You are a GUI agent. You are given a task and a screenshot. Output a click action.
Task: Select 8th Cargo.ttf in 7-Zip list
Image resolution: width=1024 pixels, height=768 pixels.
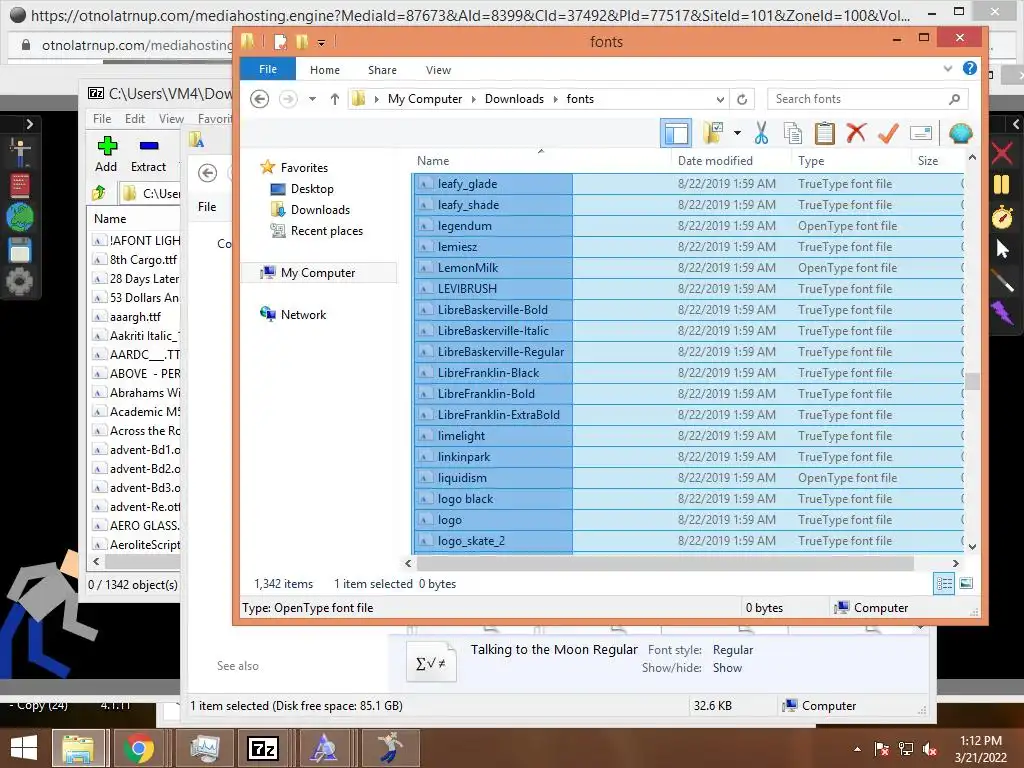coord(135,260)
